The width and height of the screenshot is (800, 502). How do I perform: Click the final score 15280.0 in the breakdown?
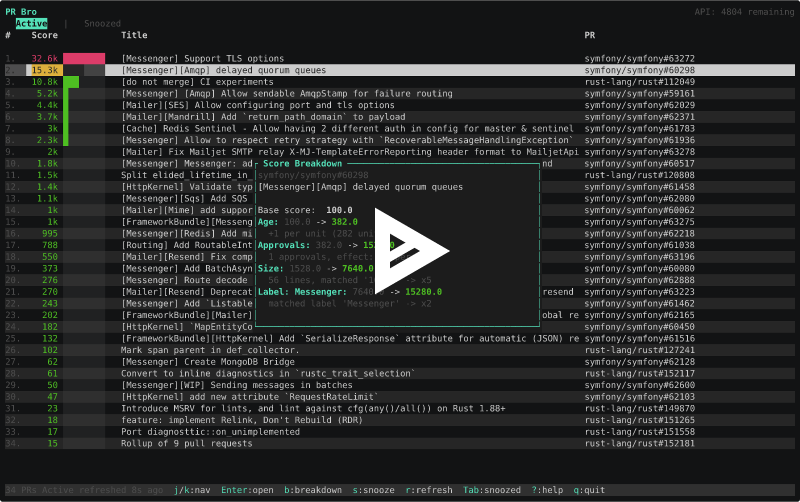point(423,292)
